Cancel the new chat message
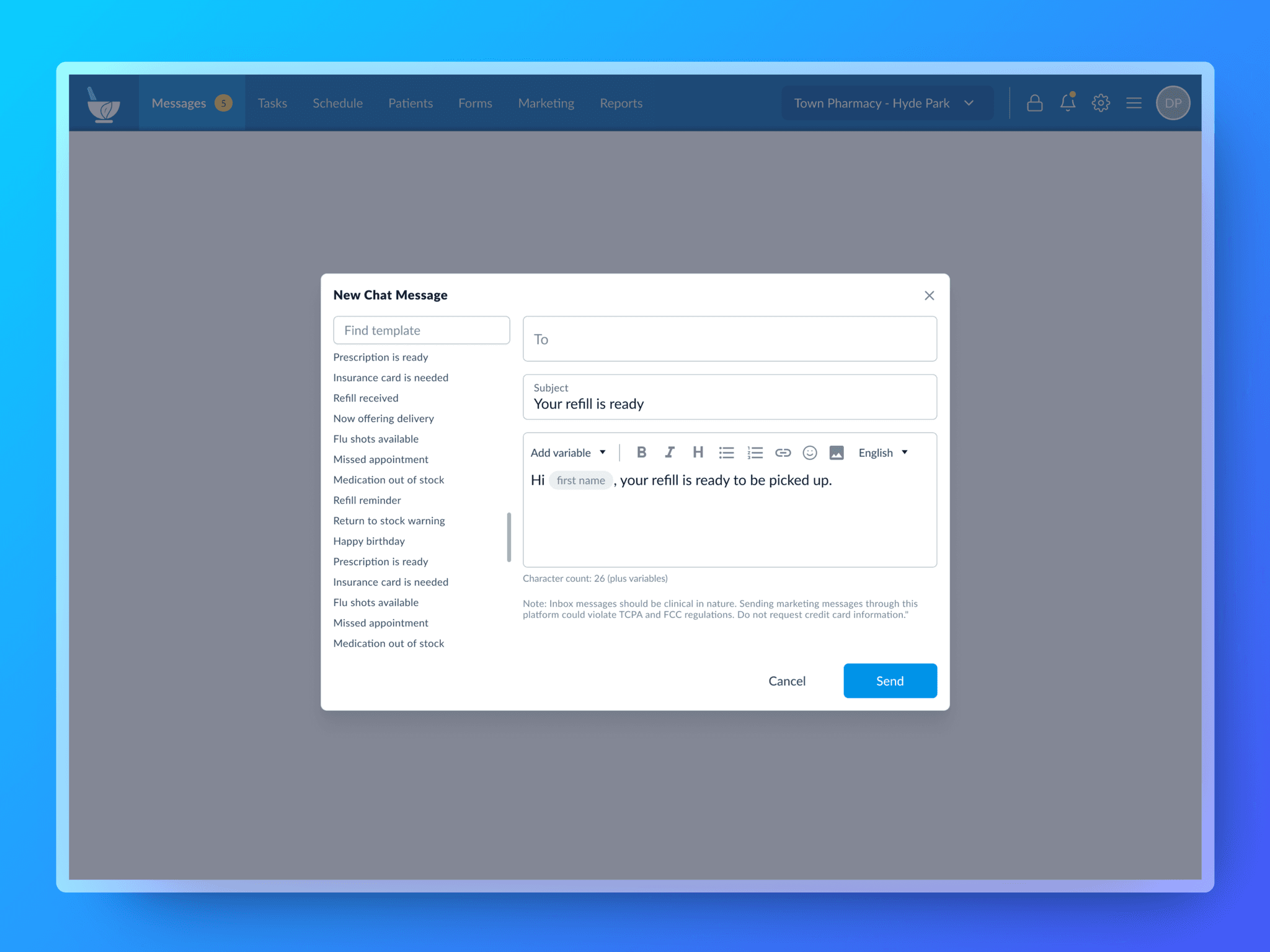 pyautogui.click(x=787, y=681)
